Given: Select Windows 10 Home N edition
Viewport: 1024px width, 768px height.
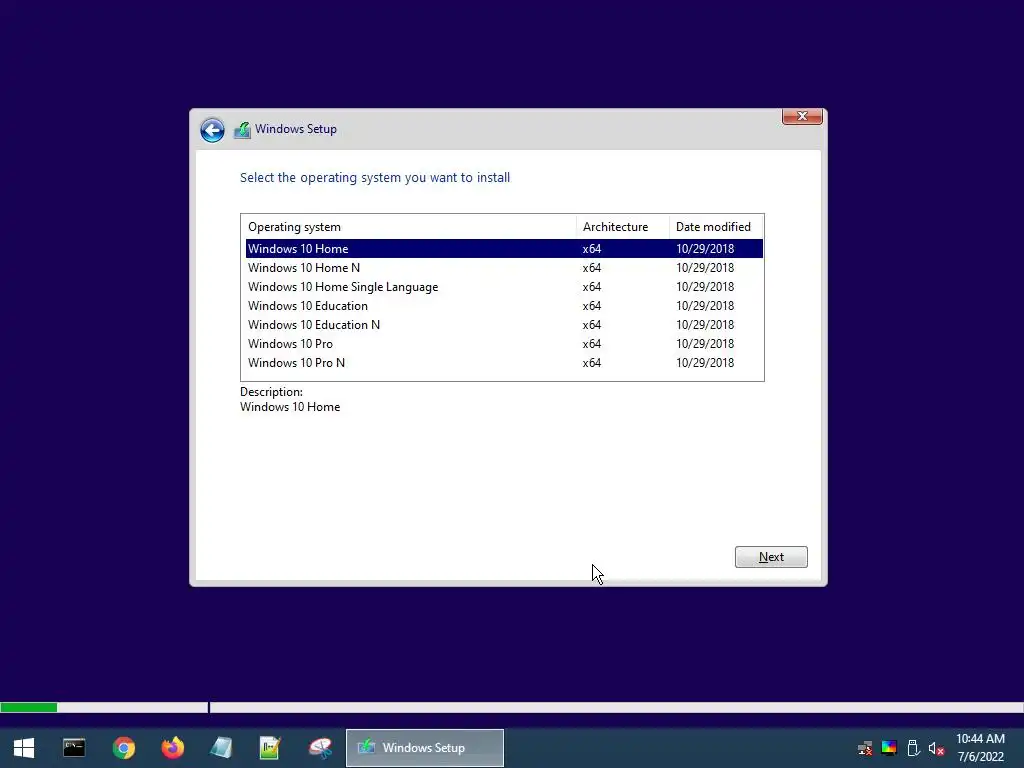Looking at the screenshot, I should (504, 268).
